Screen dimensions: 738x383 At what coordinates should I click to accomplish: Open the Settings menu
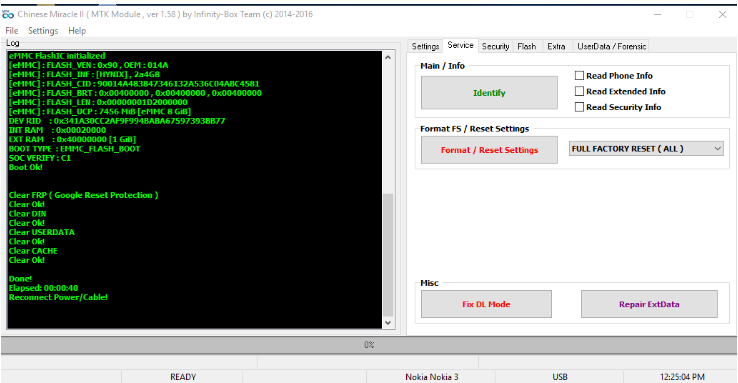point(43,31)
